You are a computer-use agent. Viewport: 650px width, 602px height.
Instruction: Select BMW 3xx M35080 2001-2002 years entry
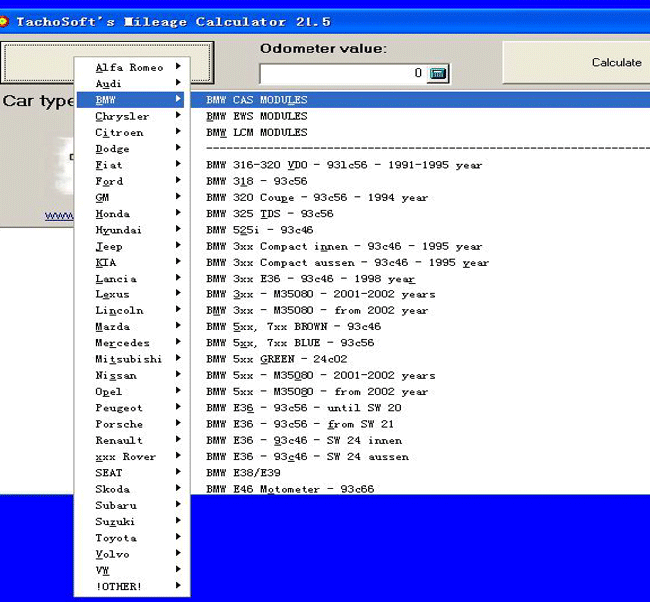pos(420,294)
